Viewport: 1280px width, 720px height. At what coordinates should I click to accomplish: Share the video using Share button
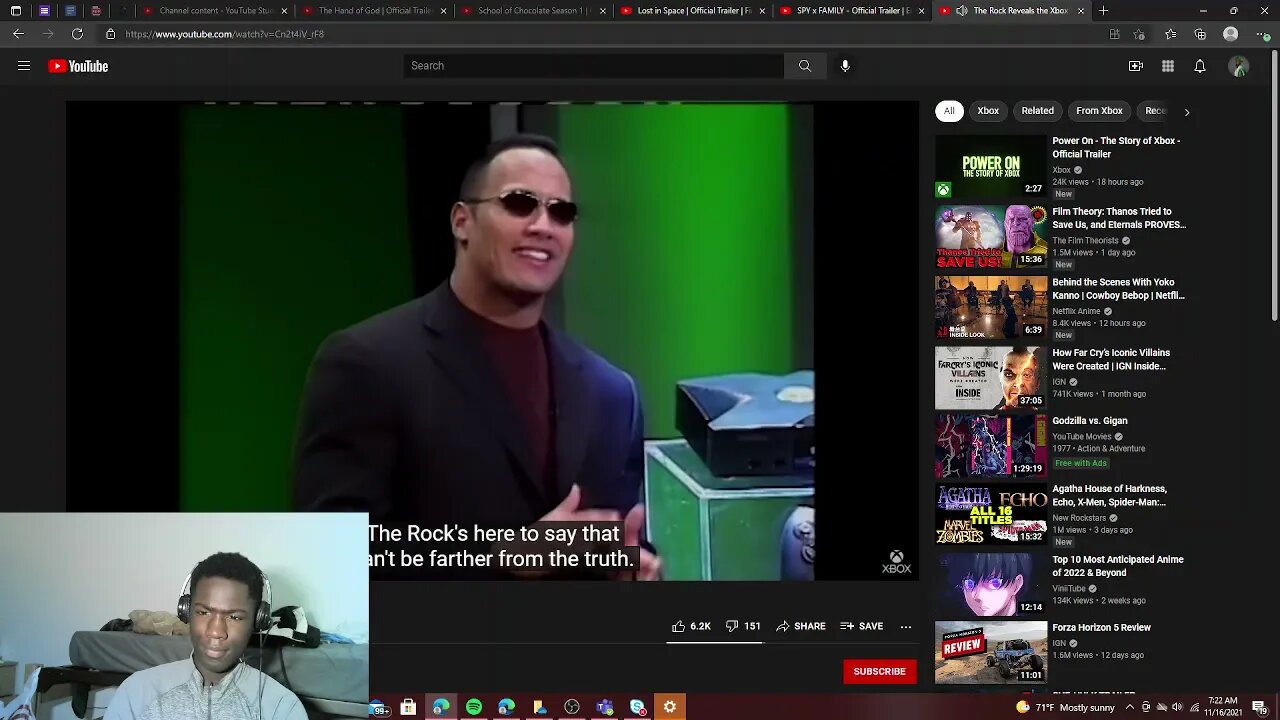coord(801,626)
